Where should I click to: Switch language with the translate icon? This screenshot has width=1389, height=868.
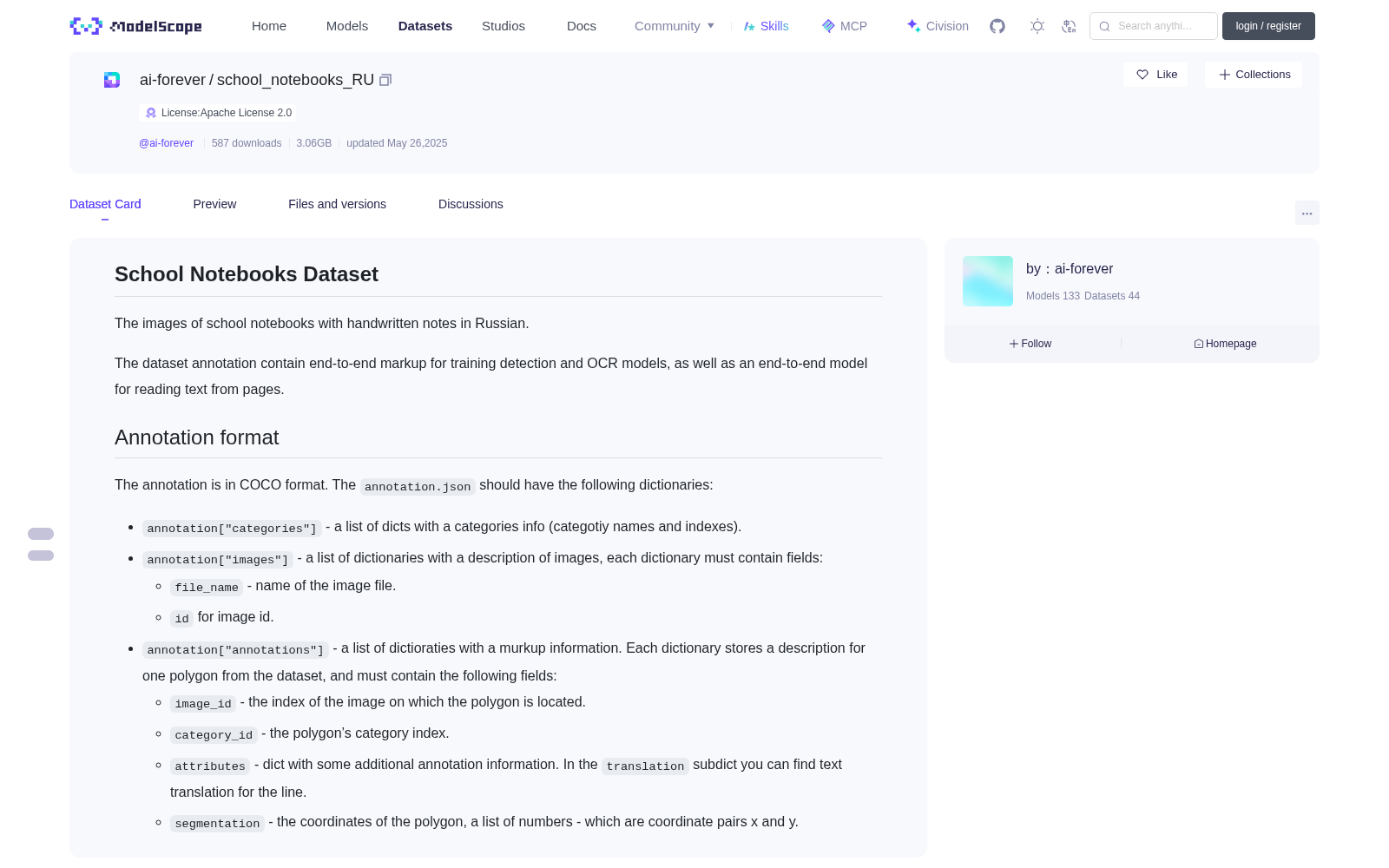point(1069,26)
